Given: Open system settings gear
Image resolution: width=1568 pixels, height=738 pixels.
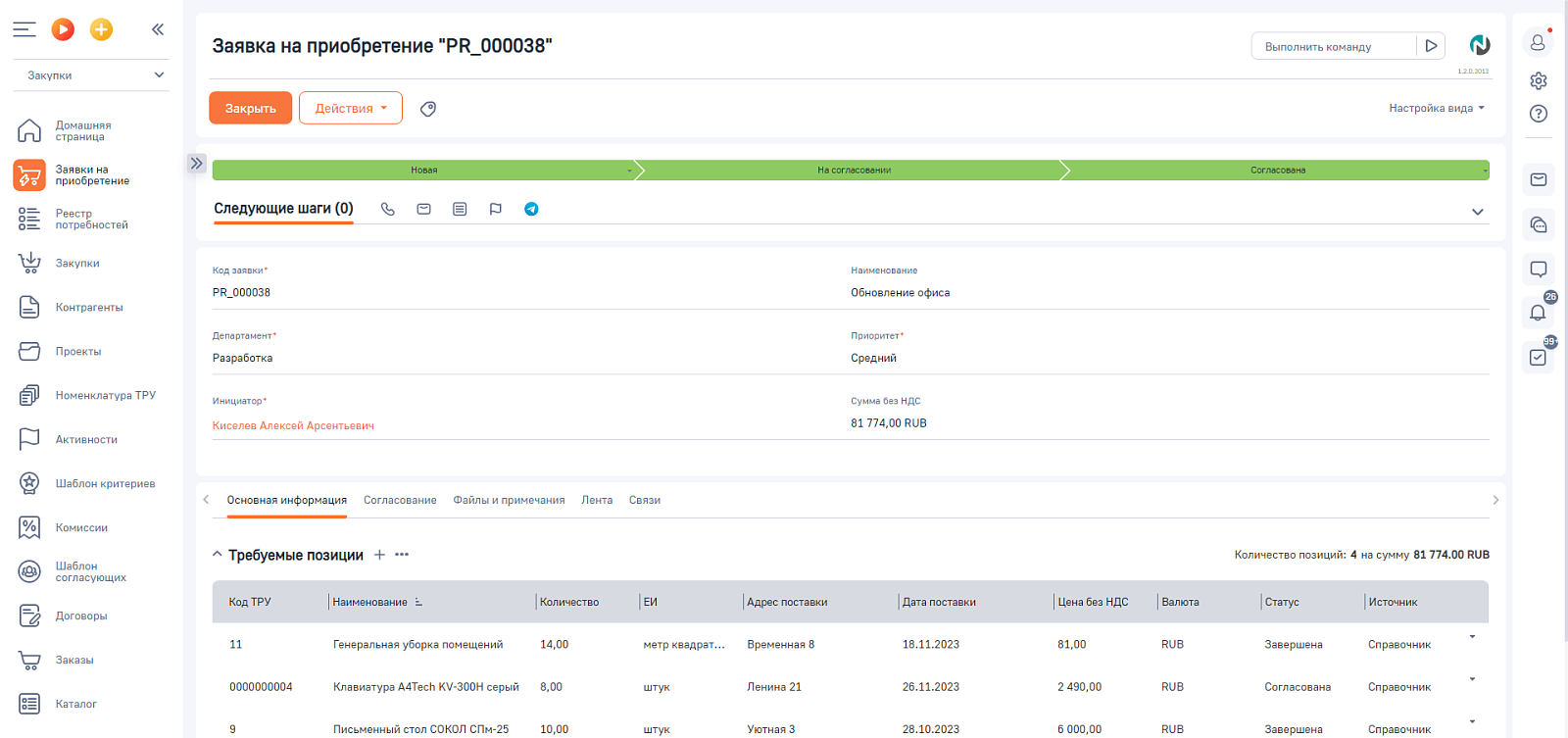Looking at the screenshot, I should pyautogui.click(x=1539, y=80).
